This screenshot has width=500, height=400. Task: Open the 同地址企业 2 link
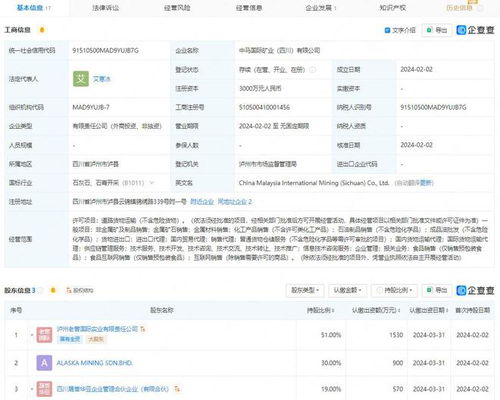[x=235, y=202]
